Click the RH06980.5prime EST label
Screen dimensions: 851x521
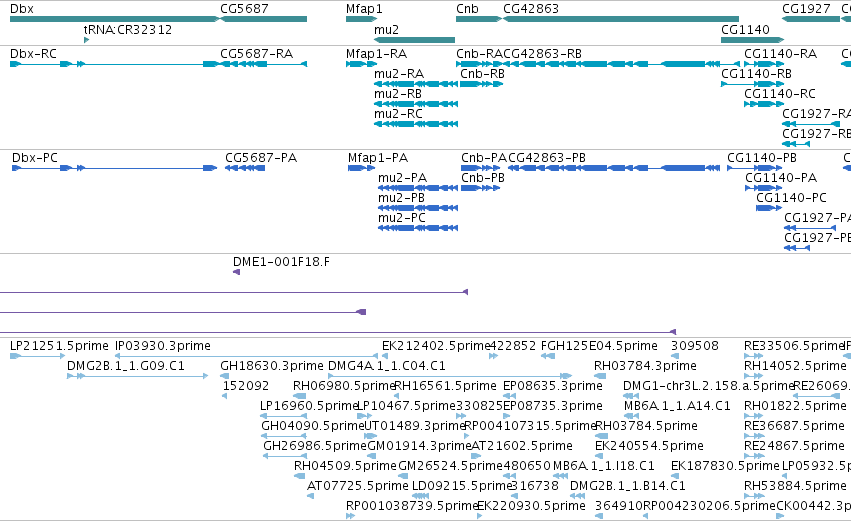[344, 386]
